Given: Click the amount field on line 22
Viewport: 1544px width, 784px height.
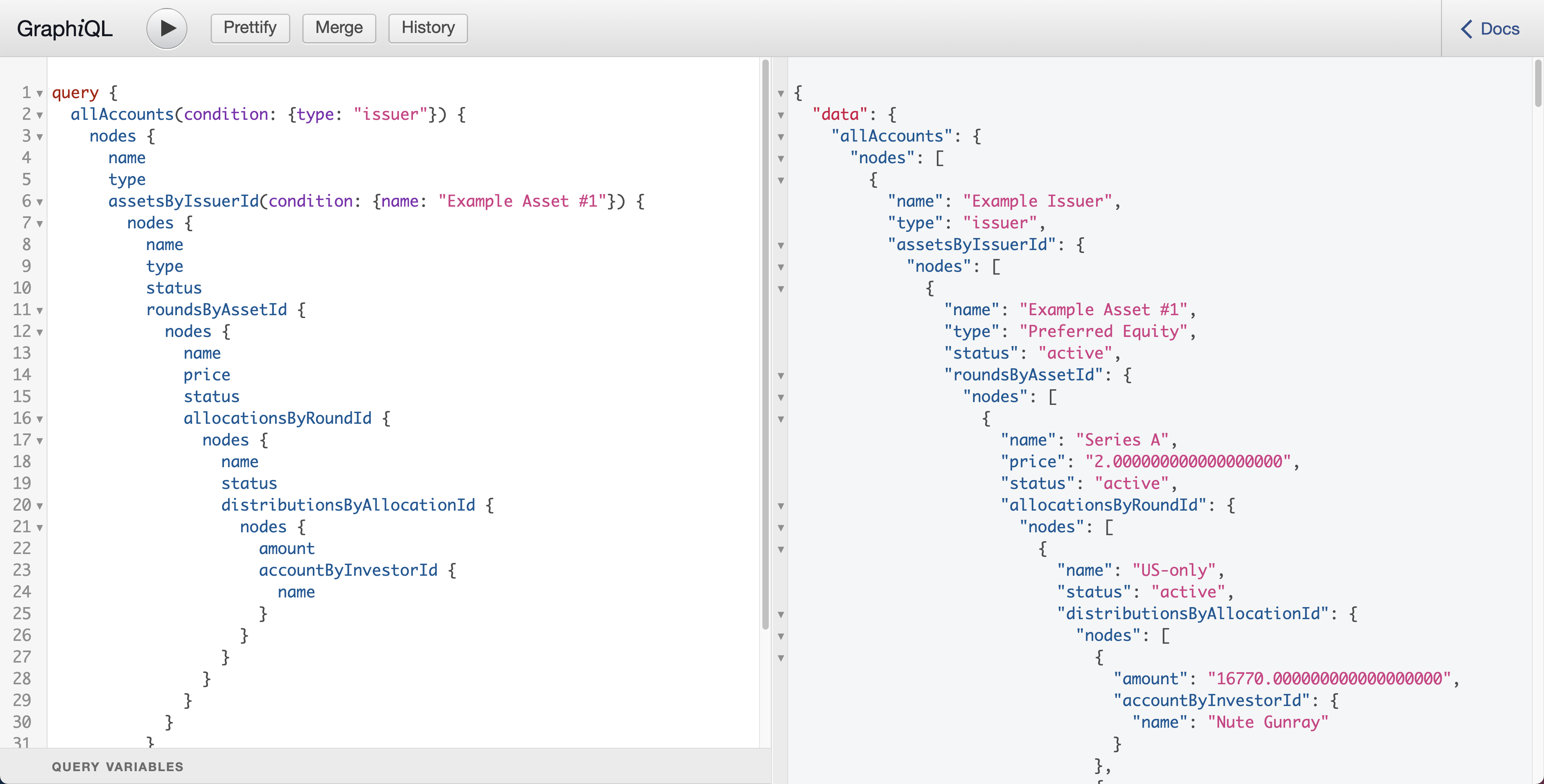Looking at the screenshot, I should point(287,548).
